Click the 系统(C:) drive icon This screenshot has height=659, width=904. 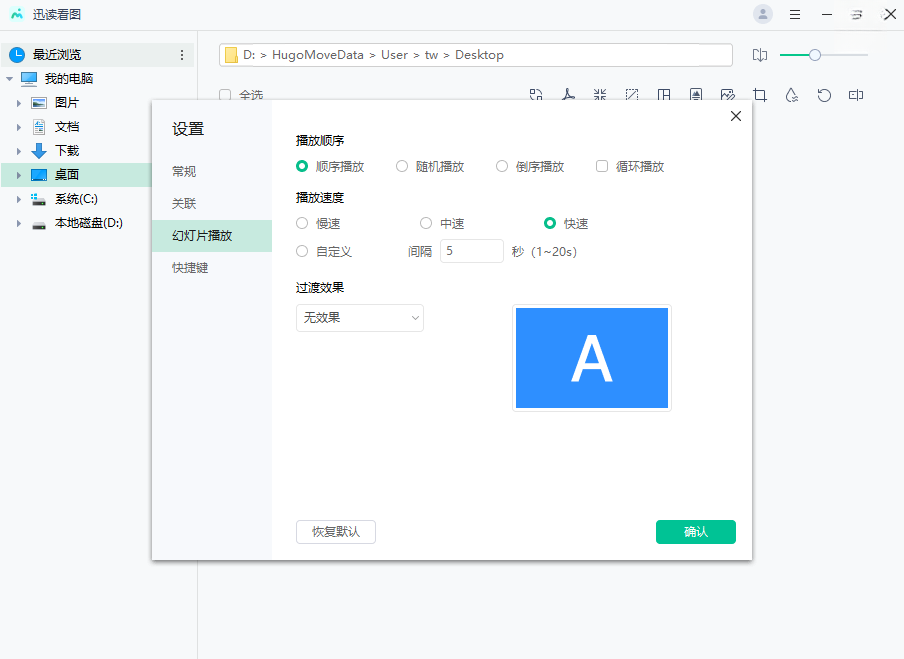point(39,199)
